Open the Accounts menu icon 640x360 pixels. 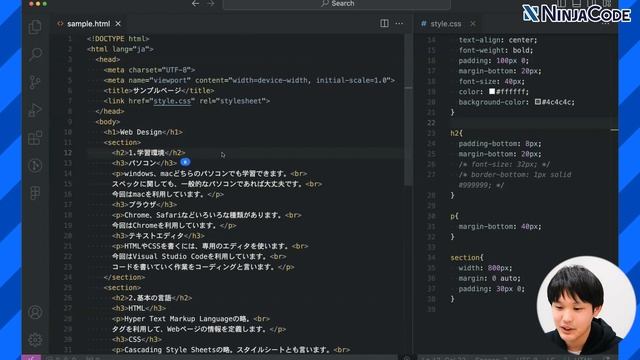coord(35,312)
